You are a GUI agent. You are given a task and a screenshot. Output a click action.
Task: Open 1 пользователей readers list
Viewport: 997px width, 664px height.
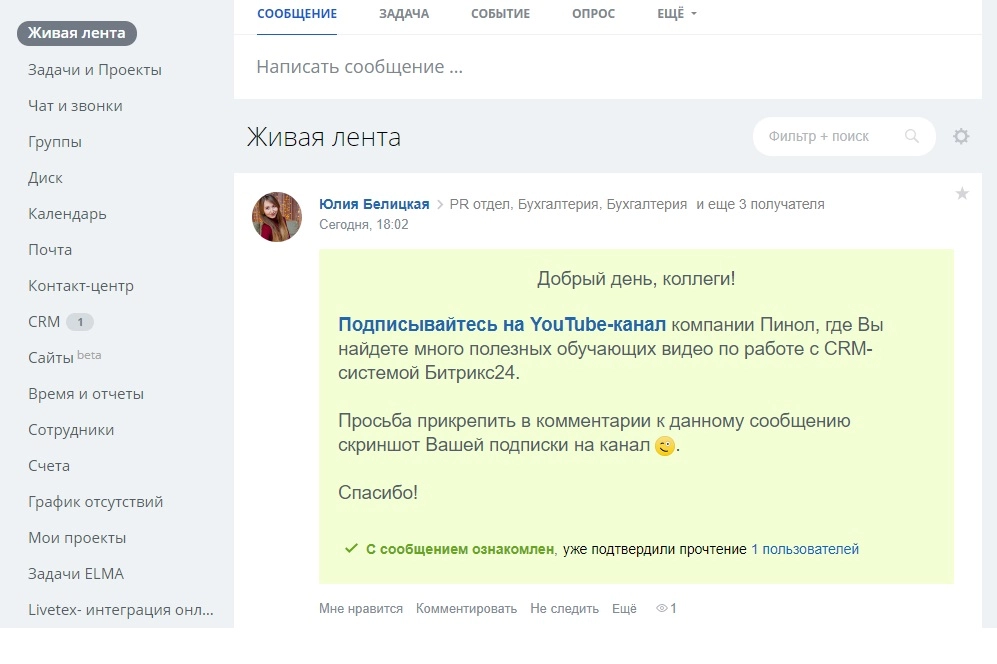click(805, 549)
